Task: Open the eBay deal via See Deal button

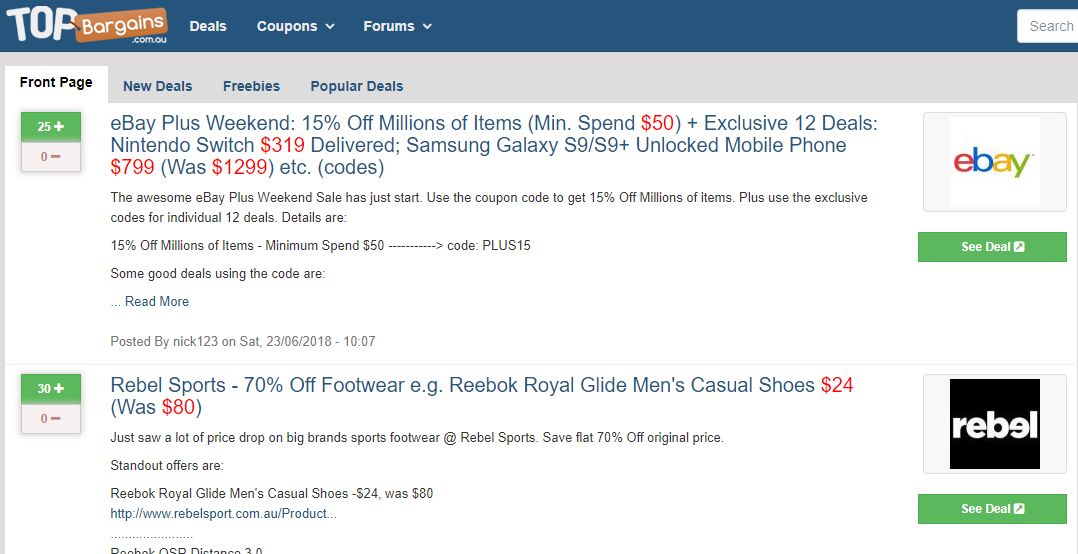Action: click(x=992, y=247)
